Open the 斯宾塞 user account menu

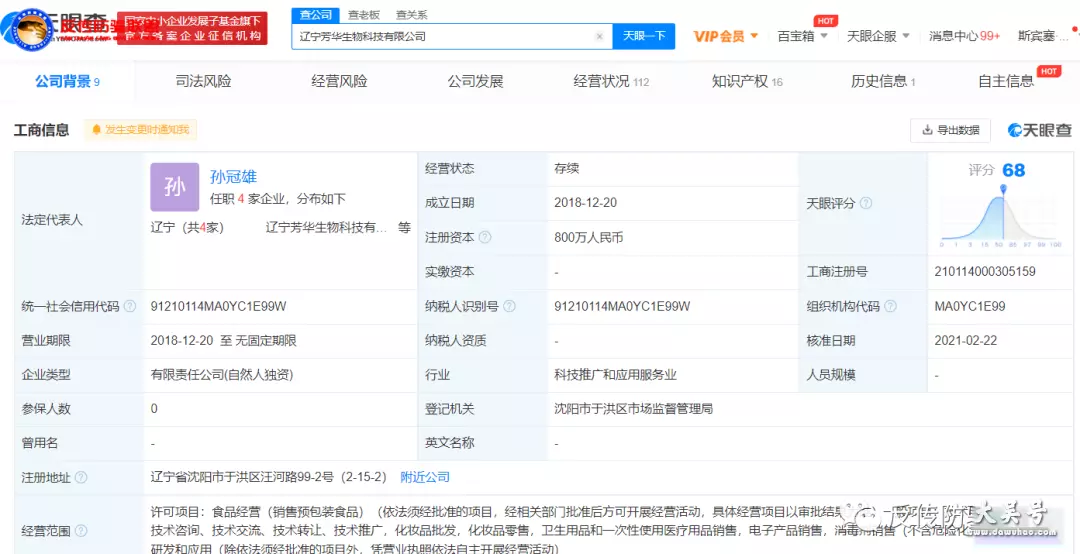1041,36
